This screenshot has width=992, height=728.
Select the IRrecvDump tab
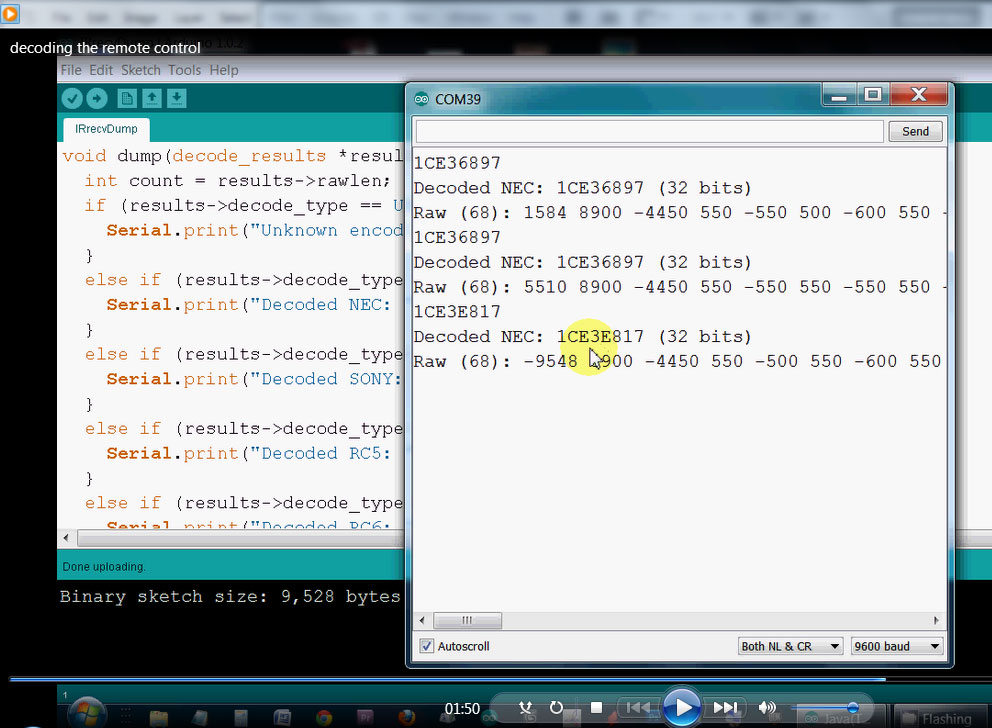click(106, 129)
